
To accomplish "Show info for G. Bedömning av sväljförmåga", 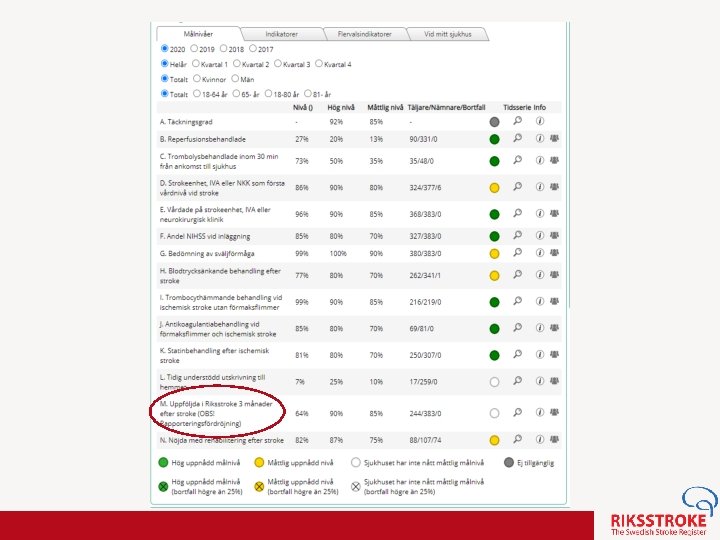I will coord(540,253).
